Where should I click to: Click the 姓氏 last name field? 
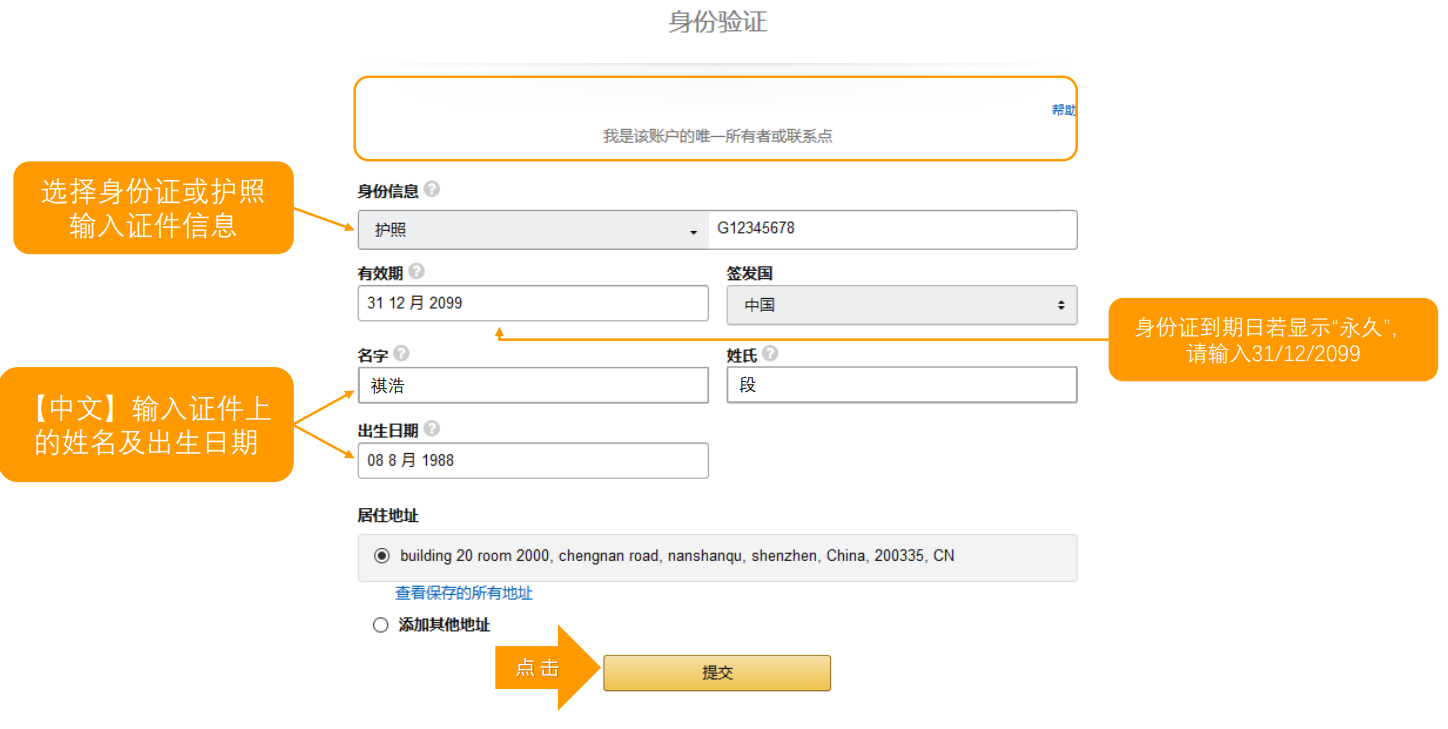point(901,385)
